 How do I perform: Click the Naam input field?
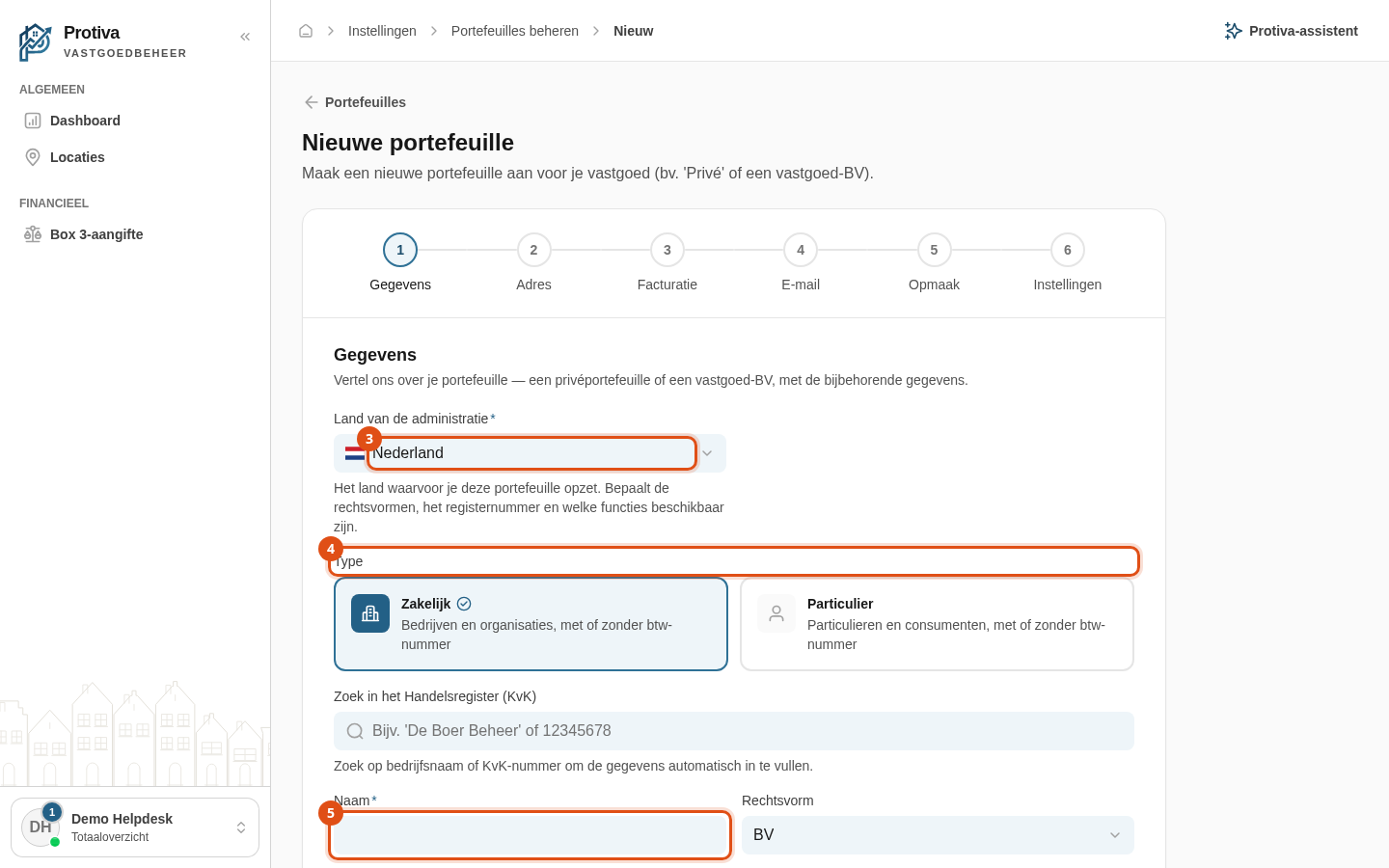click(x=530, y=835)
